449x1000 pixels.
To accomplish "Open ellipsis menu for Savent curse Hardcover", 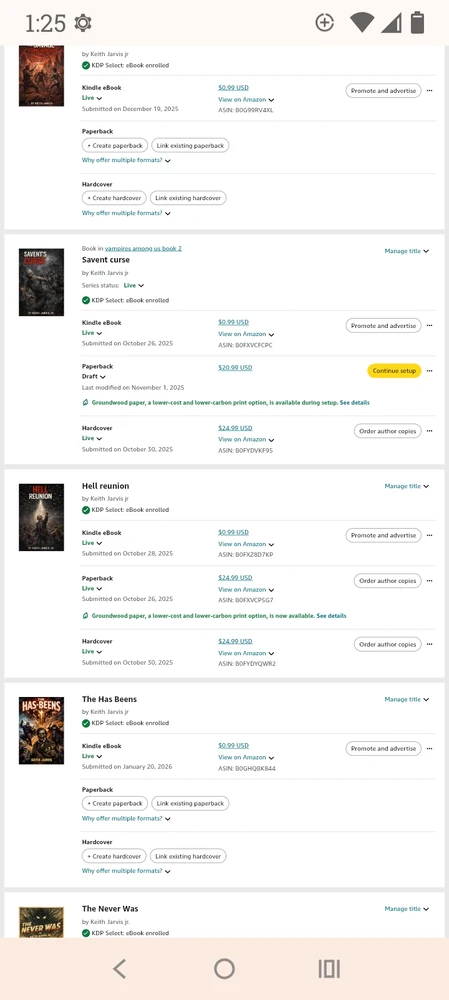I will pos(429,431).
